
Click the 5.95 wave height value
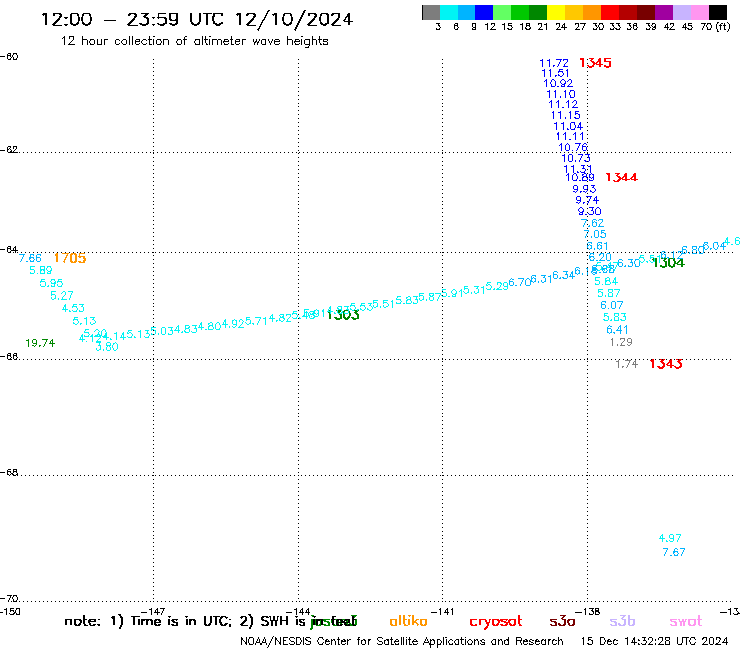(51, 283)
